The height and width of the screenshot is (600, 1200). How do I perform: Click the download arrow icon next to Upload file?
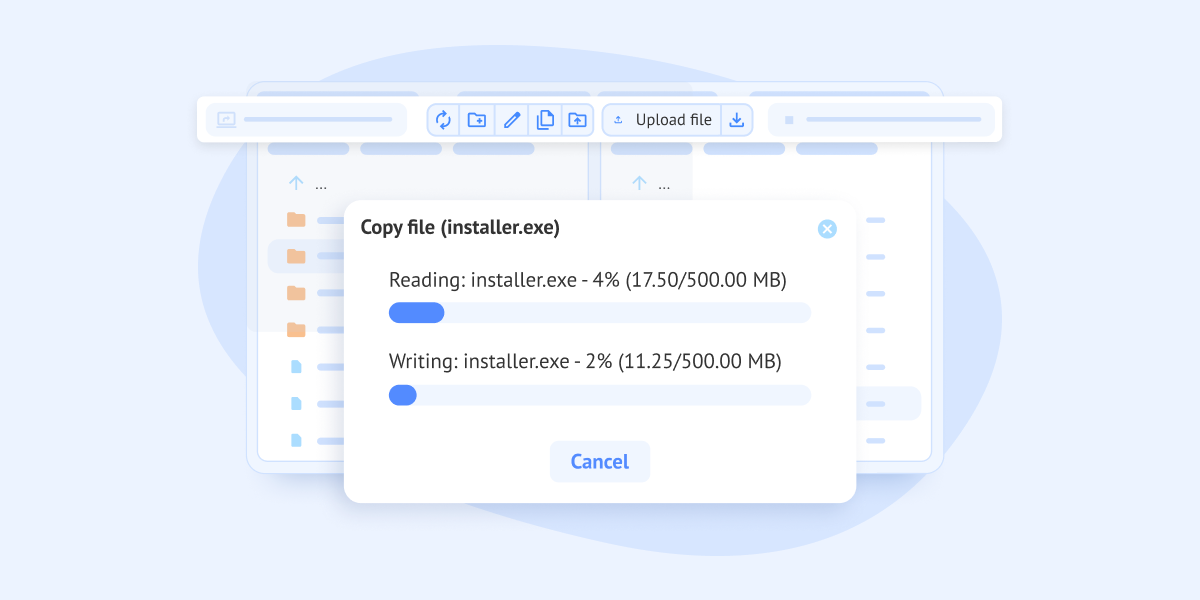(x=737, y=120)
